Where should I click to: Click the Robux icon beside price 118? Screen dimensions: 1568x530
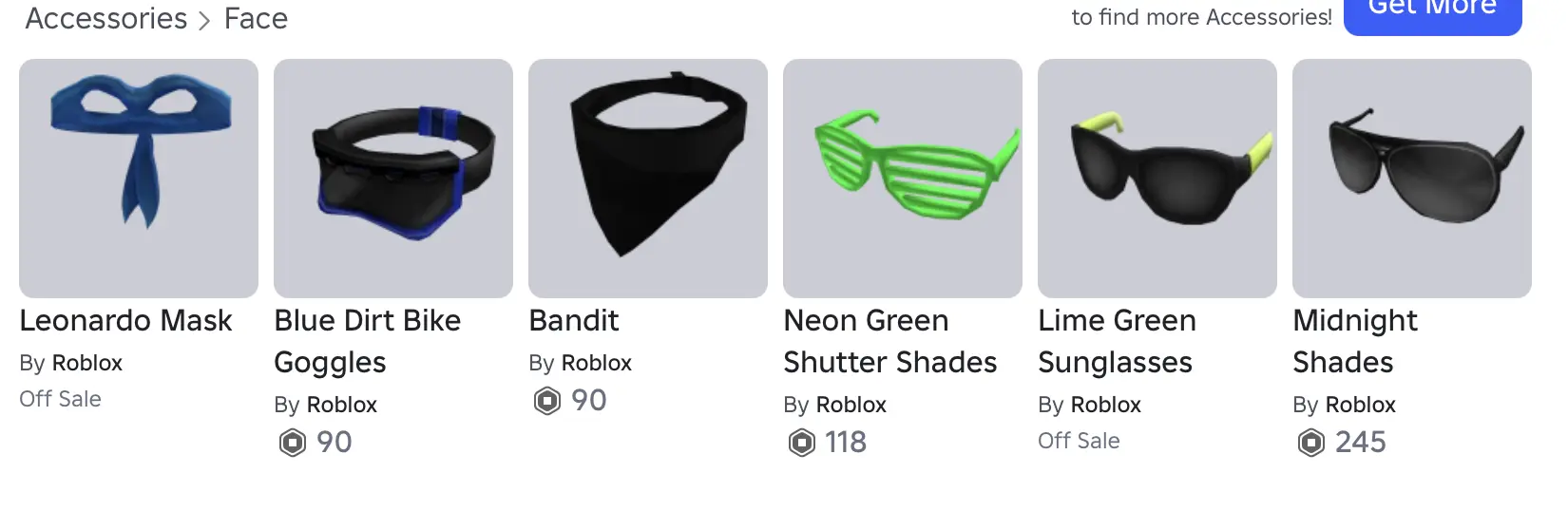[x=802, y=443]
